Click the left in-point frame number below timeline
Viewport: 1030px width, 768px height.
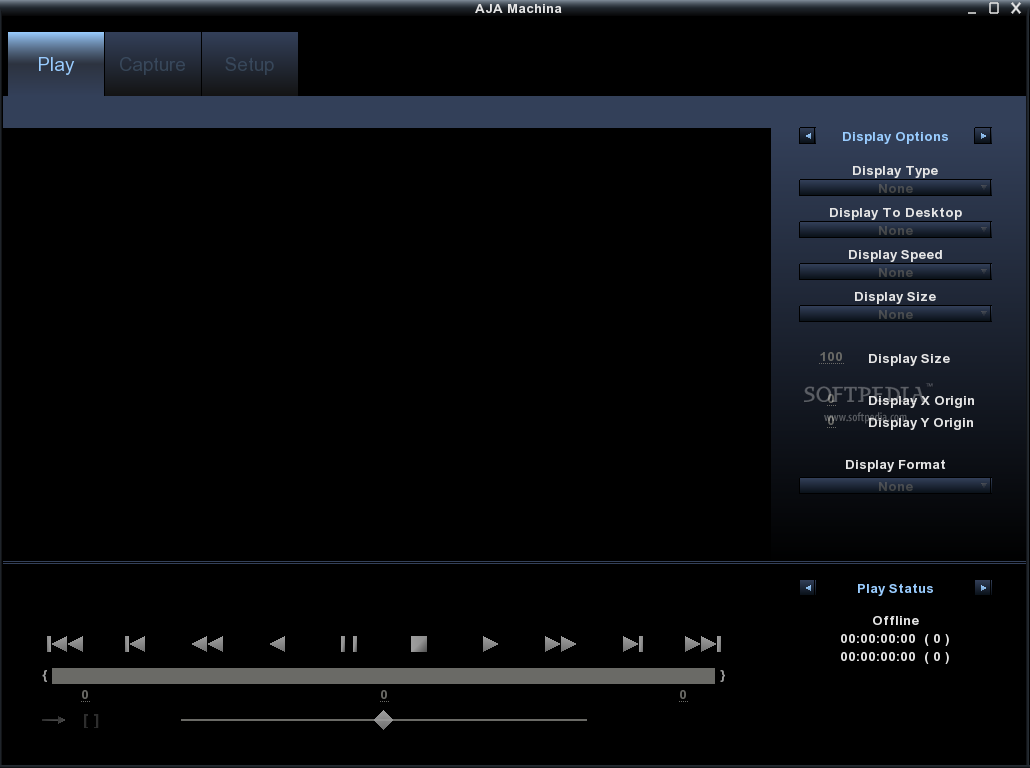tap(85, 695)
